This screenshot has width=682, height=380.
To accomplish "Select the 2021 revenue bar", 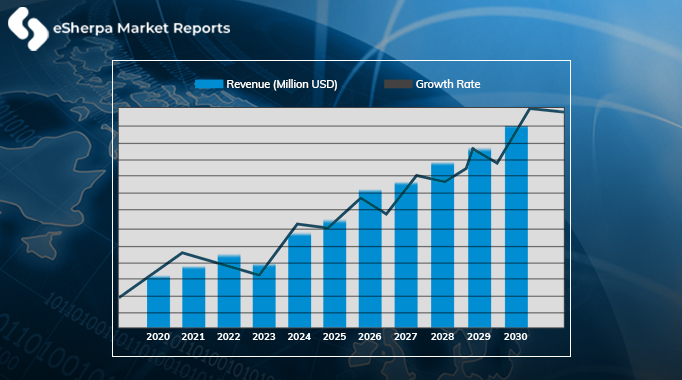I will click(x=194, y=297).
